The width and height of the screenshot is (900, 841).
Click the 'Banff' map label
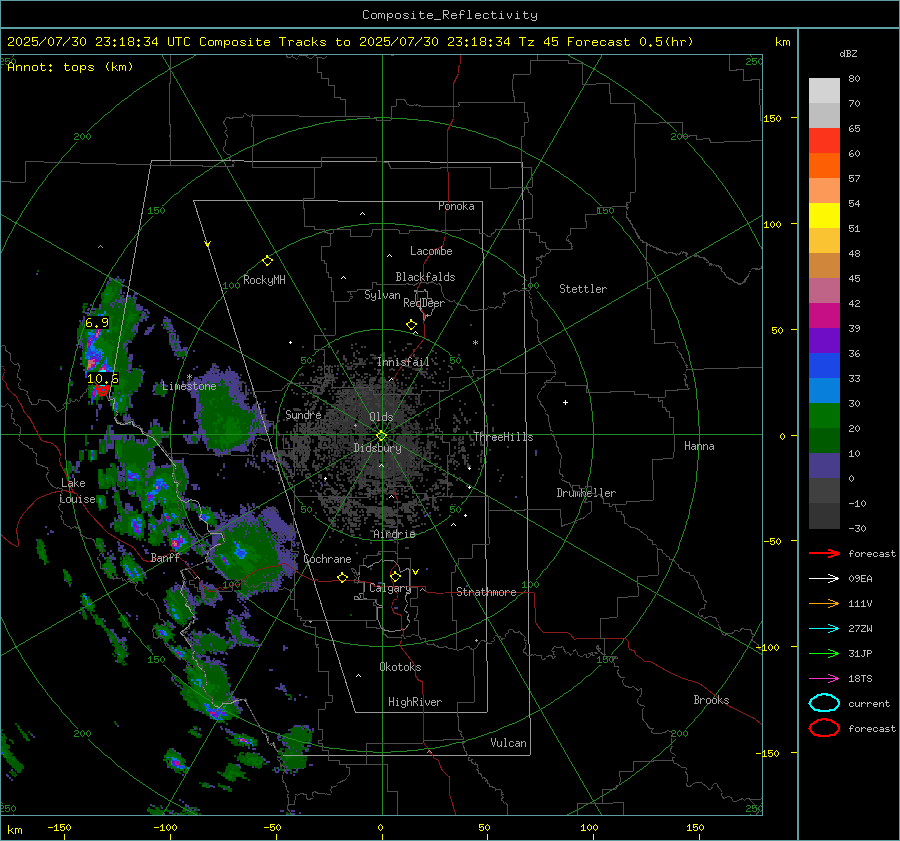tap(165, 558)
